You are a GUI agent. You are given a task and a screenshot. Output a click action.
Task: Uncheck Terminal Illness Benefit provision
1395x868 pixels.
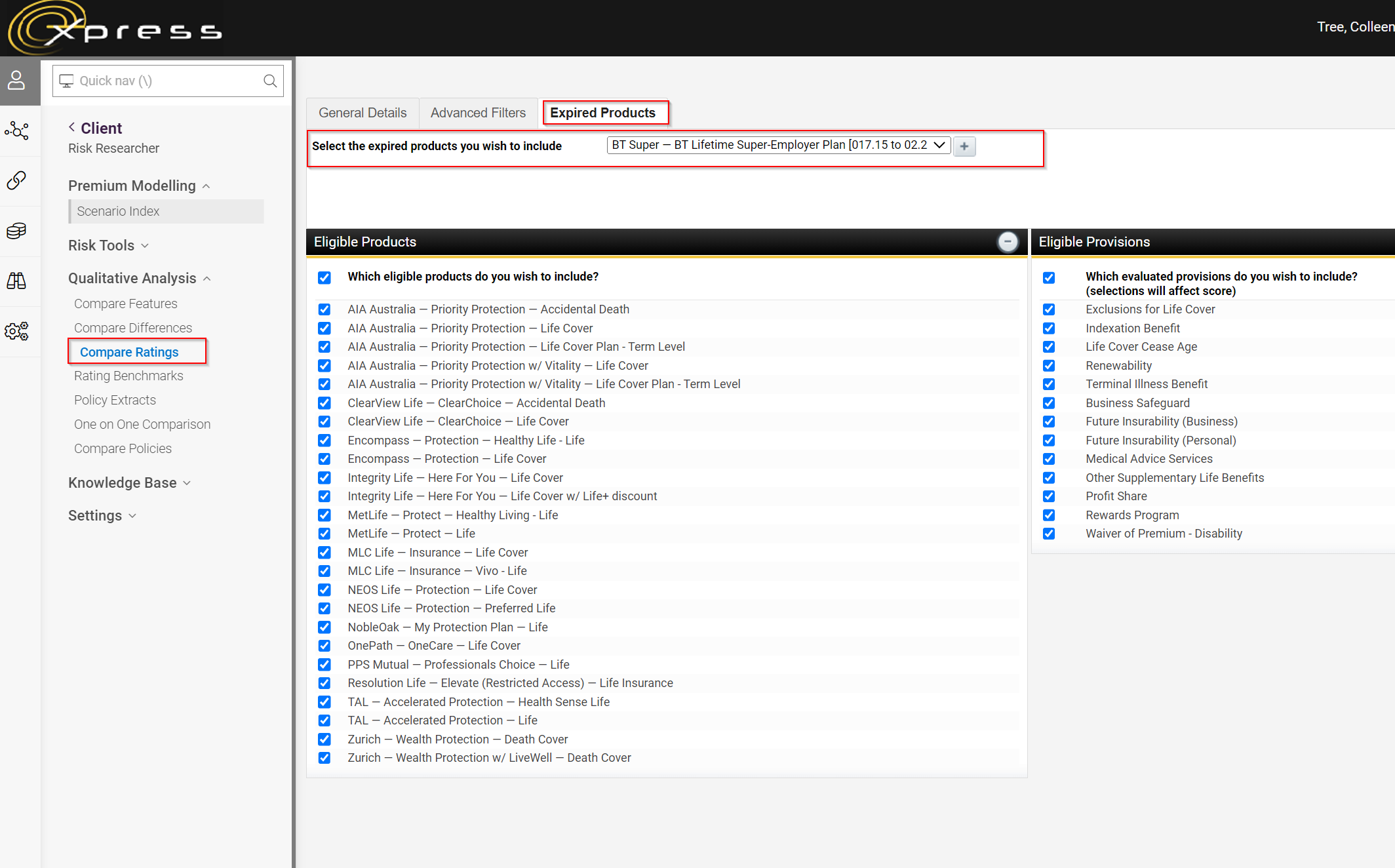(1049, 384)
